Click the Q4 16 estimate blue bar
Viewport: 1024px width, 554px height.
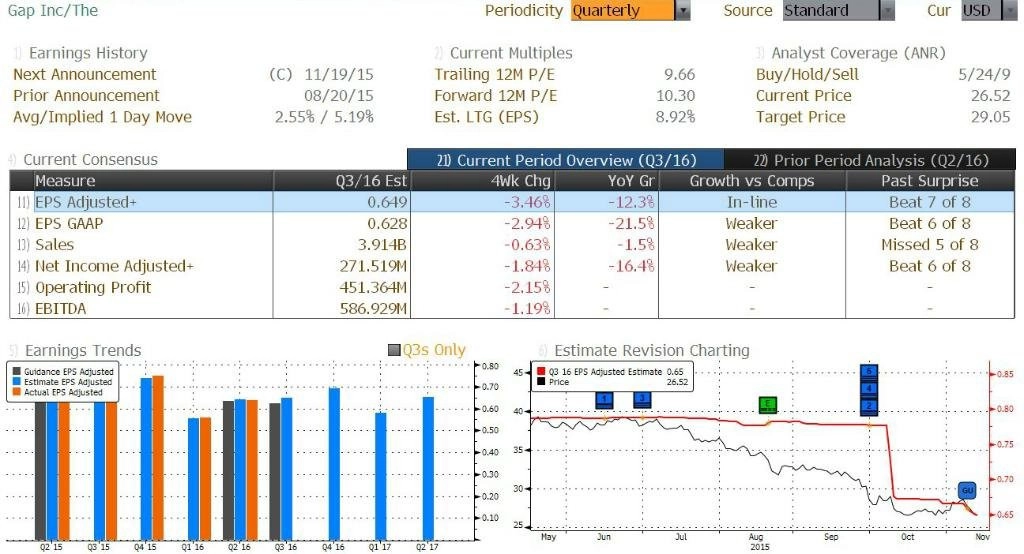tap(334, 464)
